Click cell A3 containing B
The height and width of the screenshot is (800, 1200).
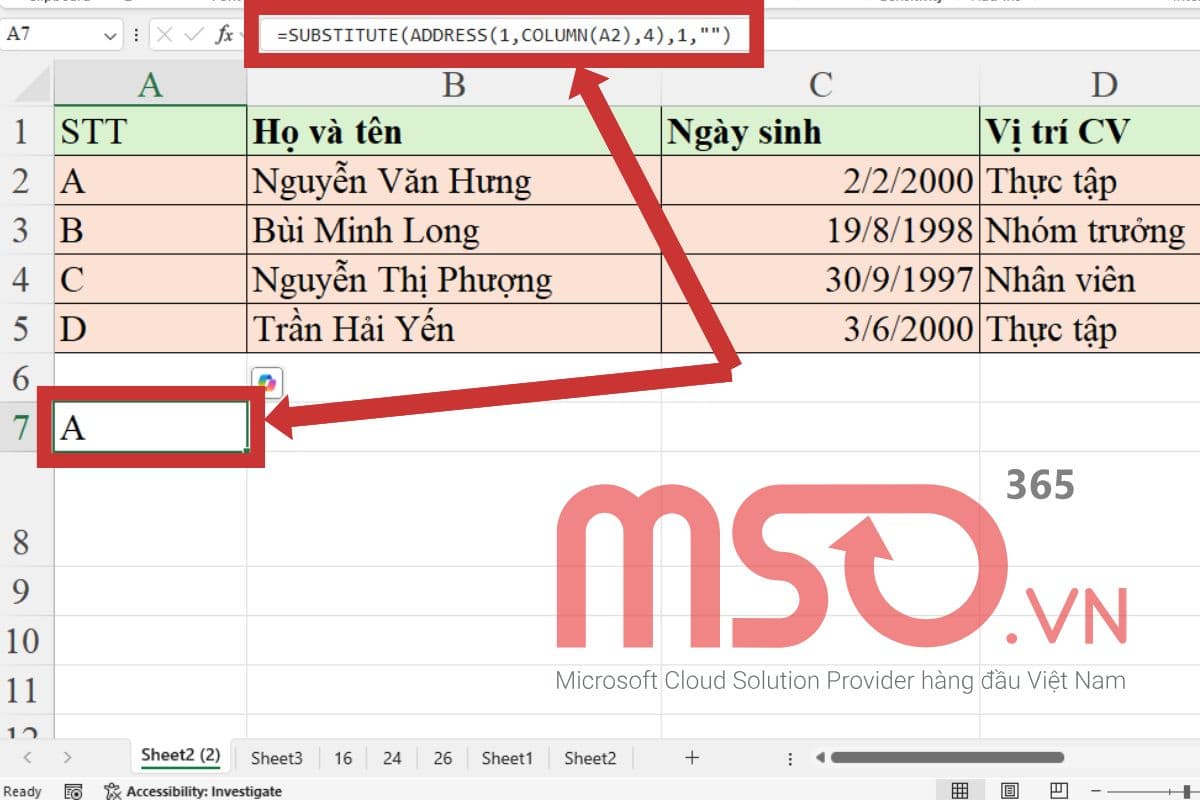[150, 230]
